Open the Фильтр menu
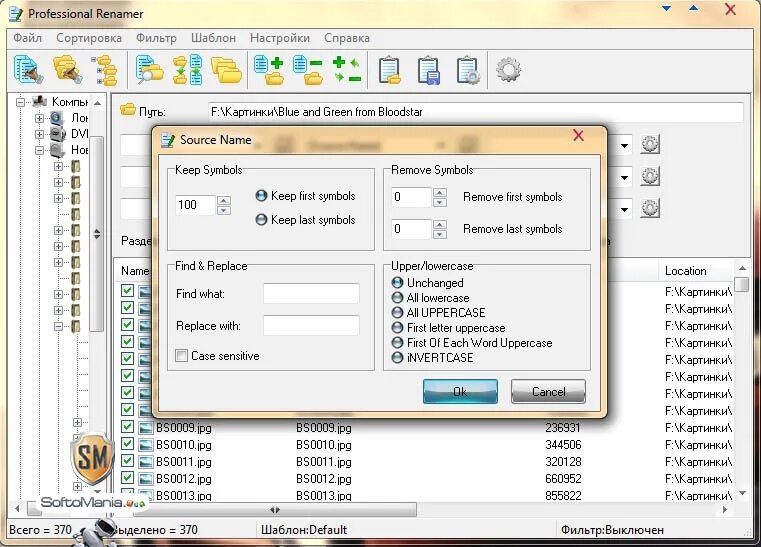 click(156, 38)
